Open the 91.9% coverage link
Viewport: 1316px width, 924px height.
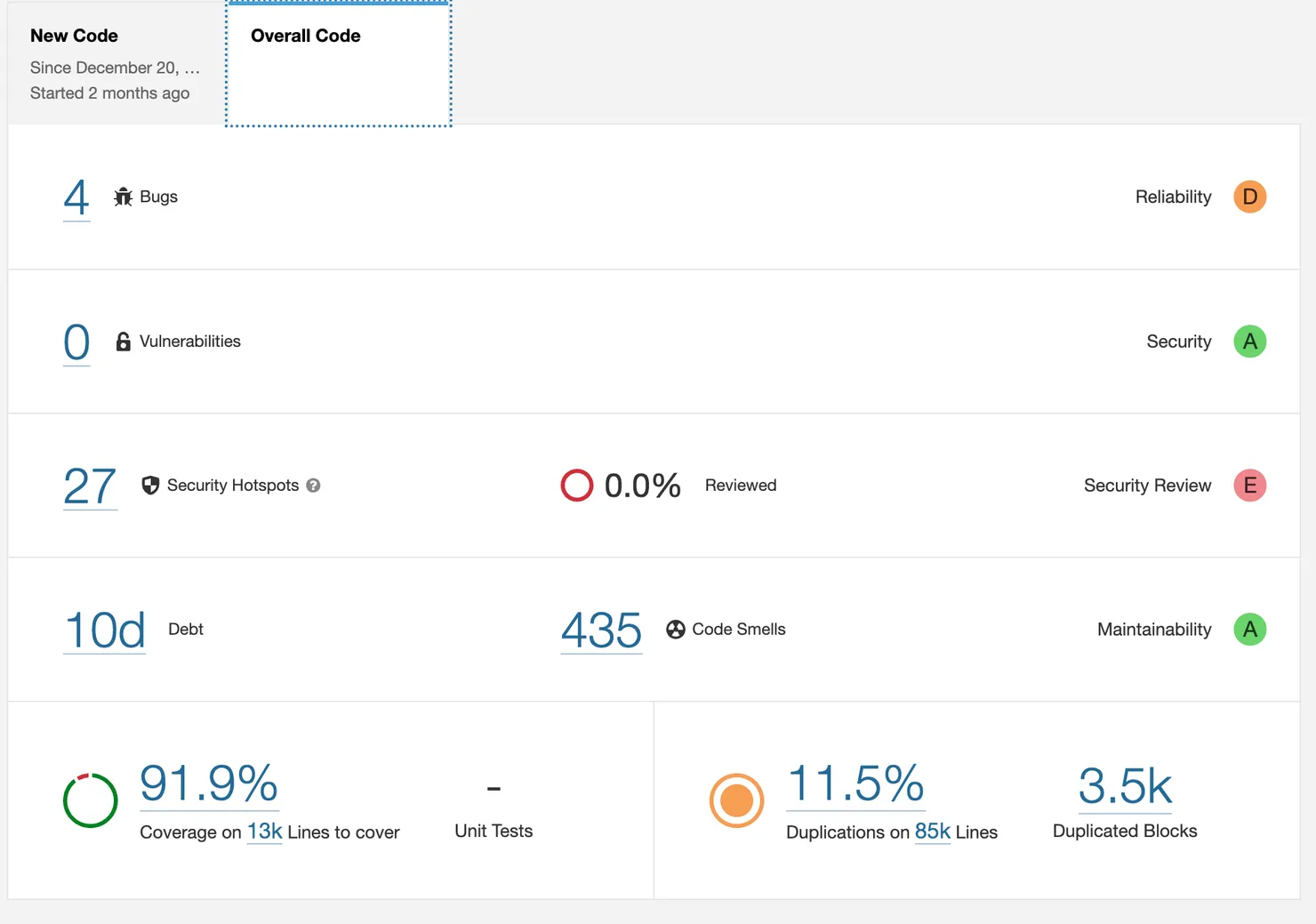point(209,784)
